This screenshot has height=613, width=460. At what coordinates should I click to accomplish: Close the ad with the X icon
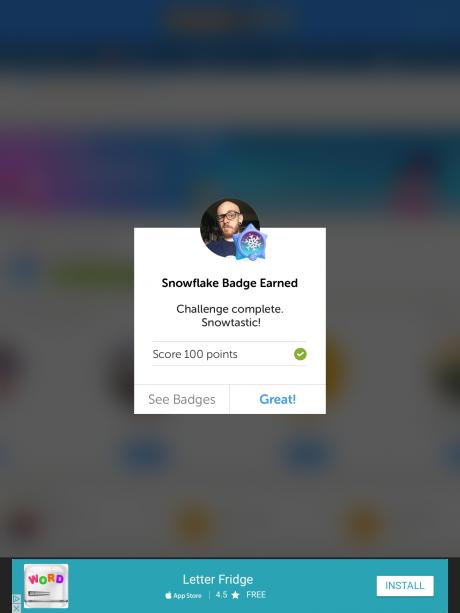coord(16,608)
